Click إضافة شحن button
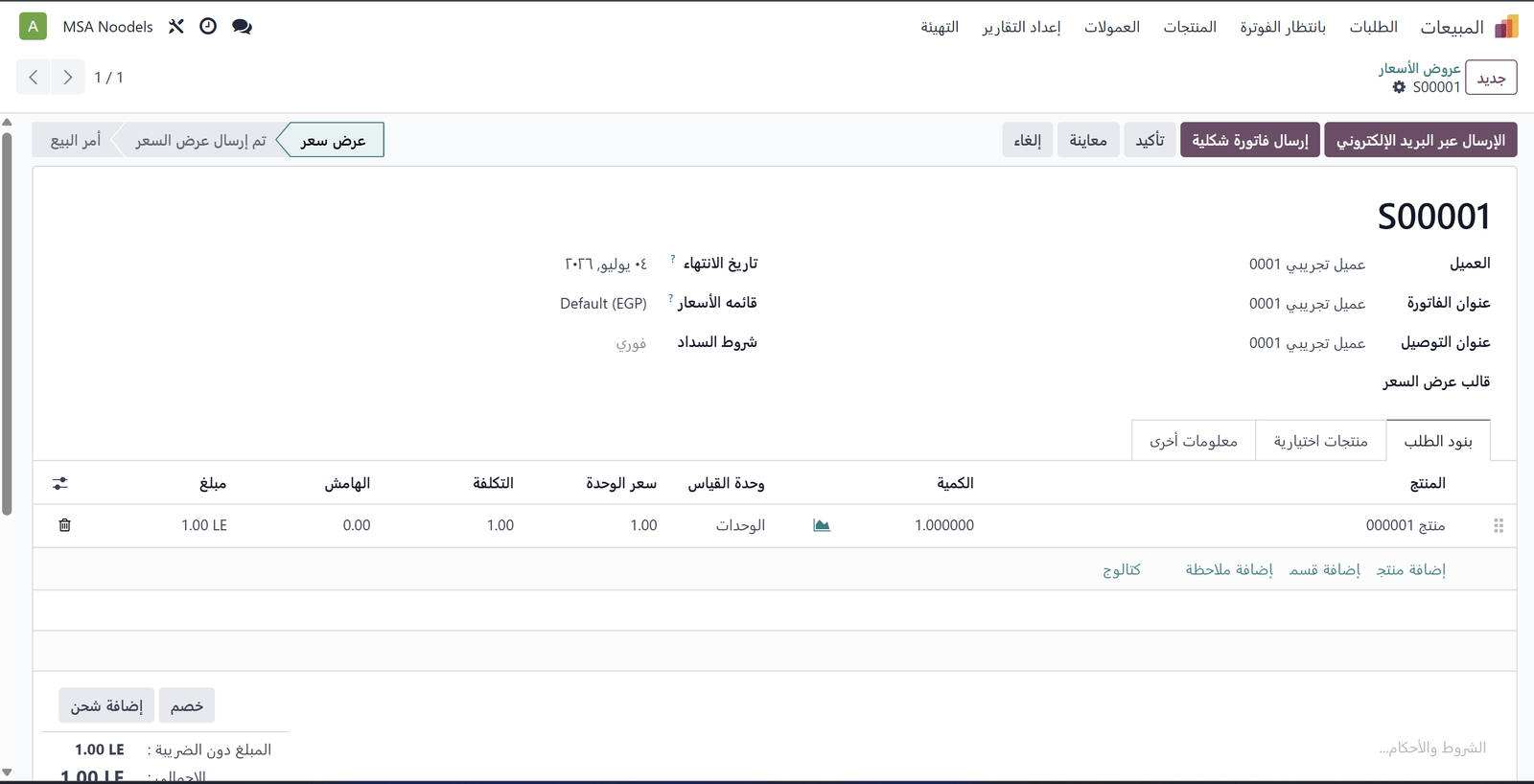Screen dimensions: 1534x784 pyautogui.click(x=106, y=705)
